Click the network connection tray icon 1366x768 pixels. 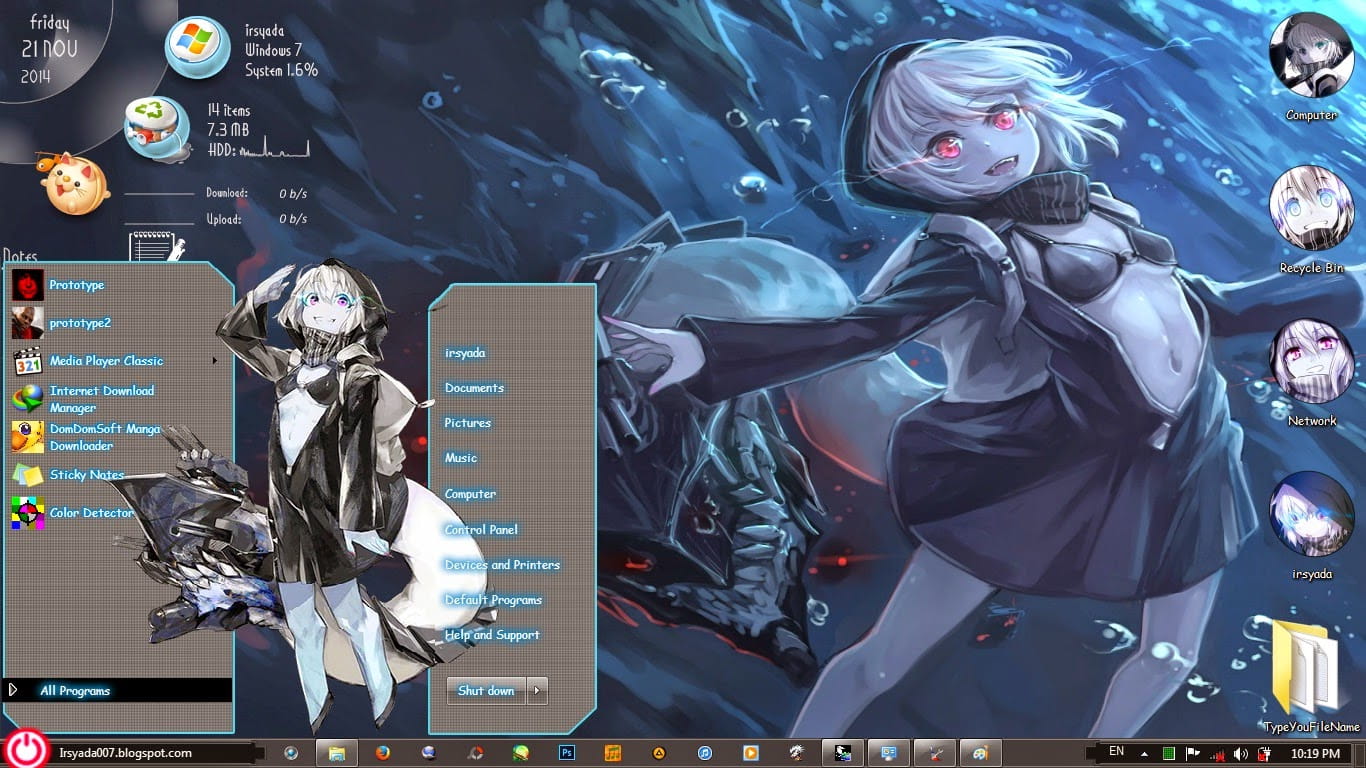[1219, 752]
